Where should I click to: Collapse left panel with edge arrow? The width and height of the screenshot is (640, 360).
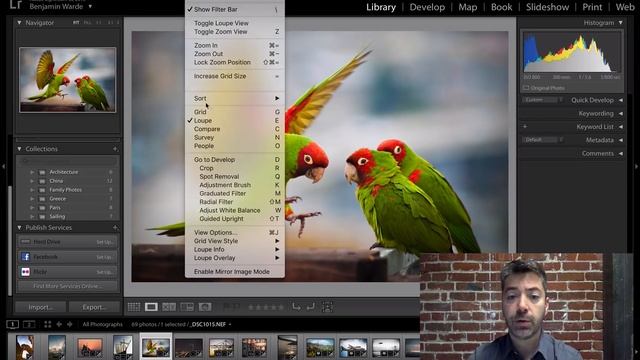coord(3,167)
